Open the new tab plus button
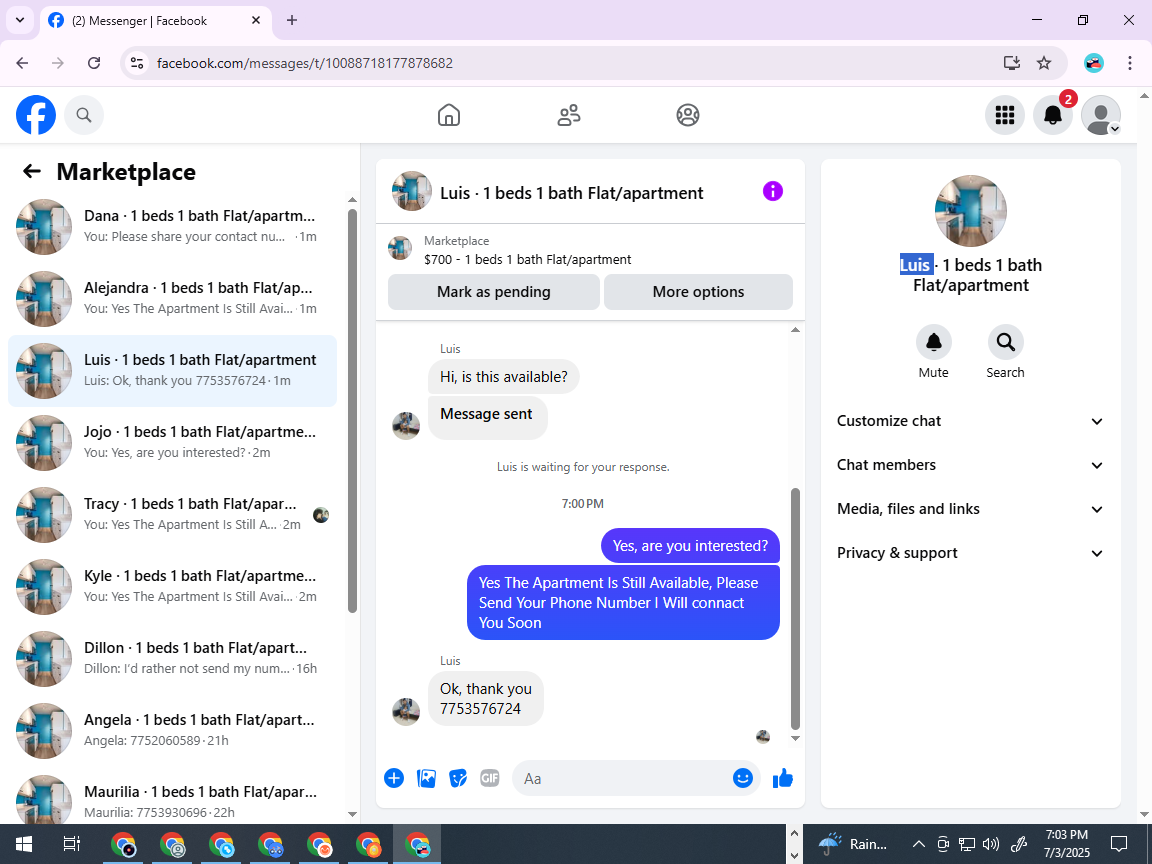The width and height of the screenshot is (1152, 864). pos(292,21)
